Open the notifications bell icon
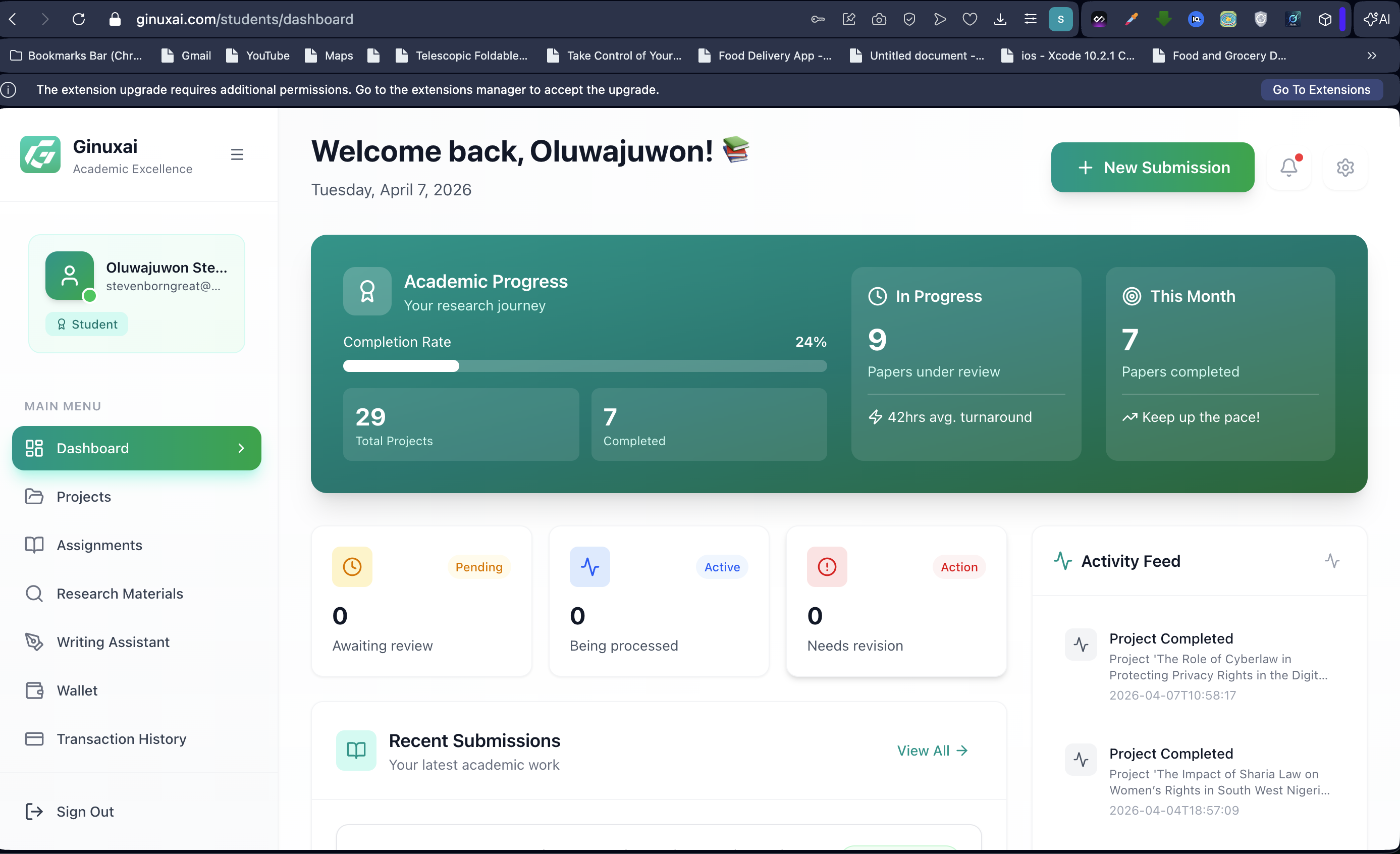 [x=1288, y=168]
